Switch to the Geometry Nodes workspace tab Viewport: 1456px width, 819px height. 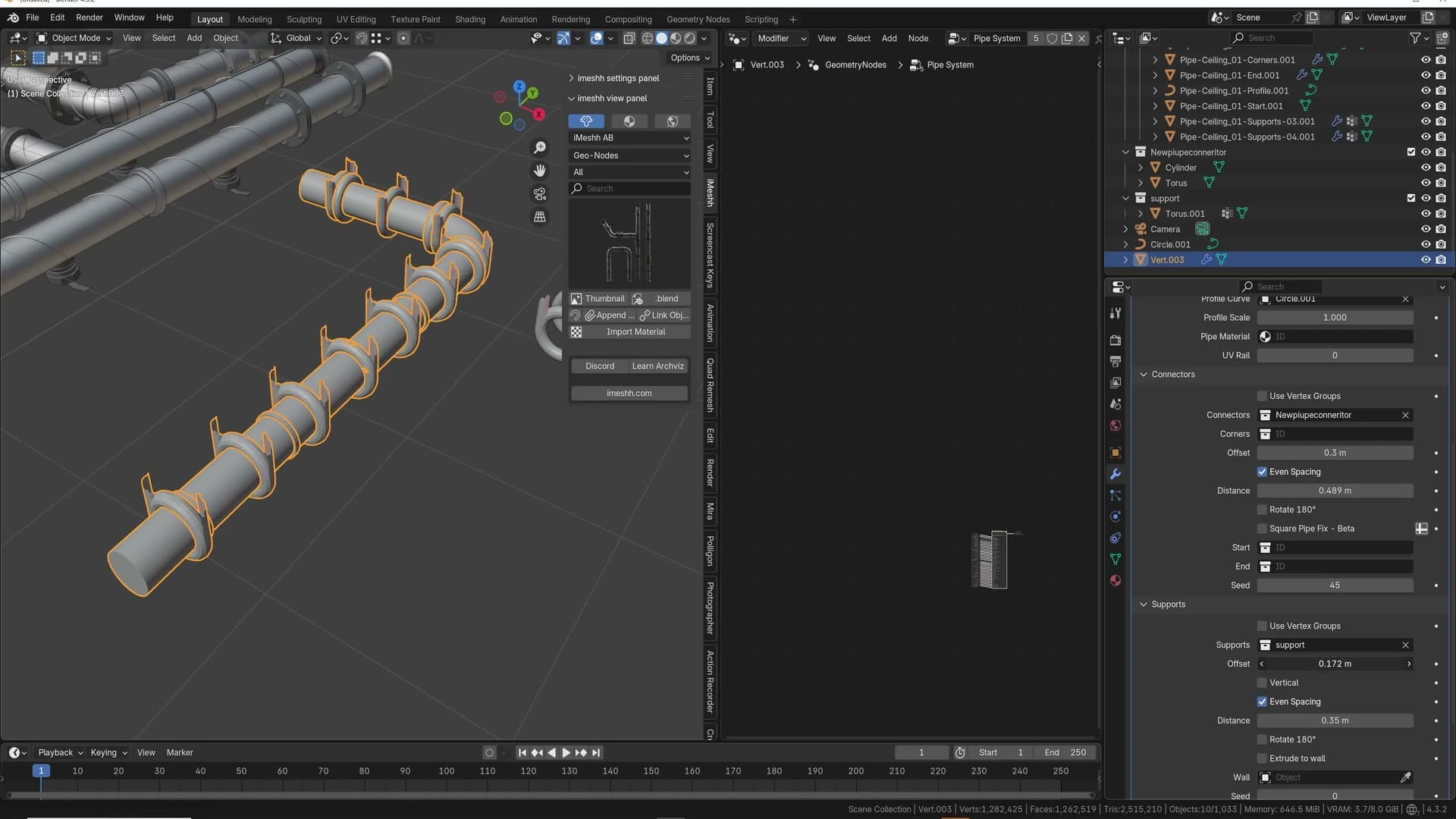click(x=698, y=19)
